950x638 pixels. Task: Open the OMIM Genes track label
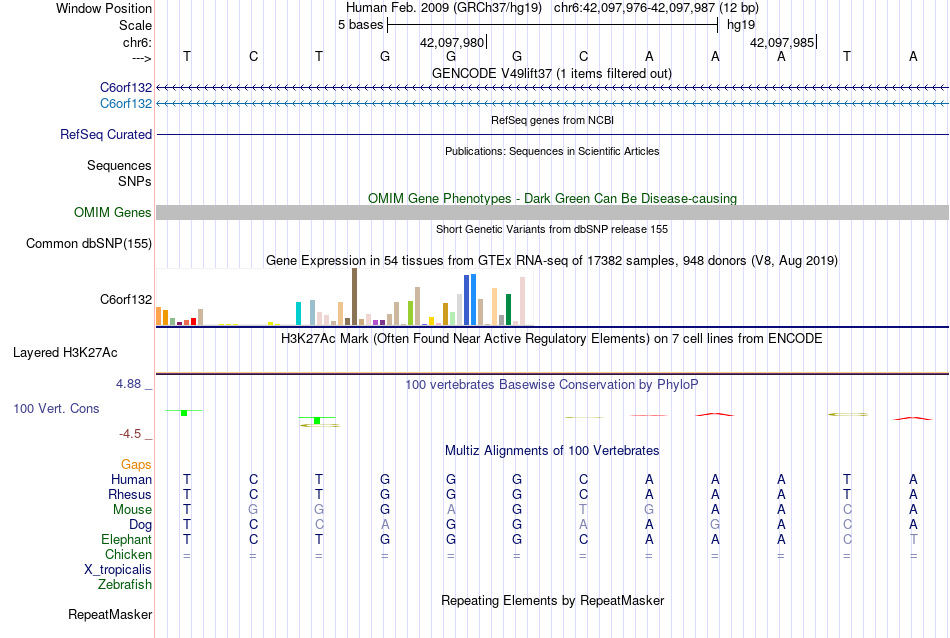[112, 212]
